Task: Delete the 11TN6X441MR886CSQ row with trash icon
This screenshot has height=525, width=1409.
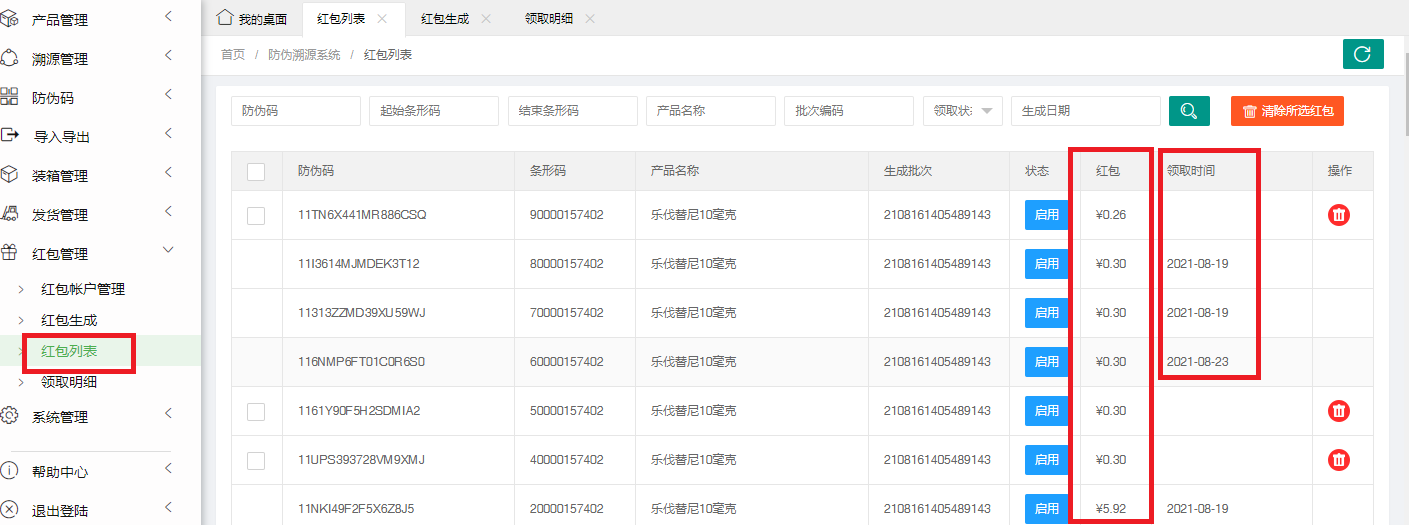Action: (1338, 215)
